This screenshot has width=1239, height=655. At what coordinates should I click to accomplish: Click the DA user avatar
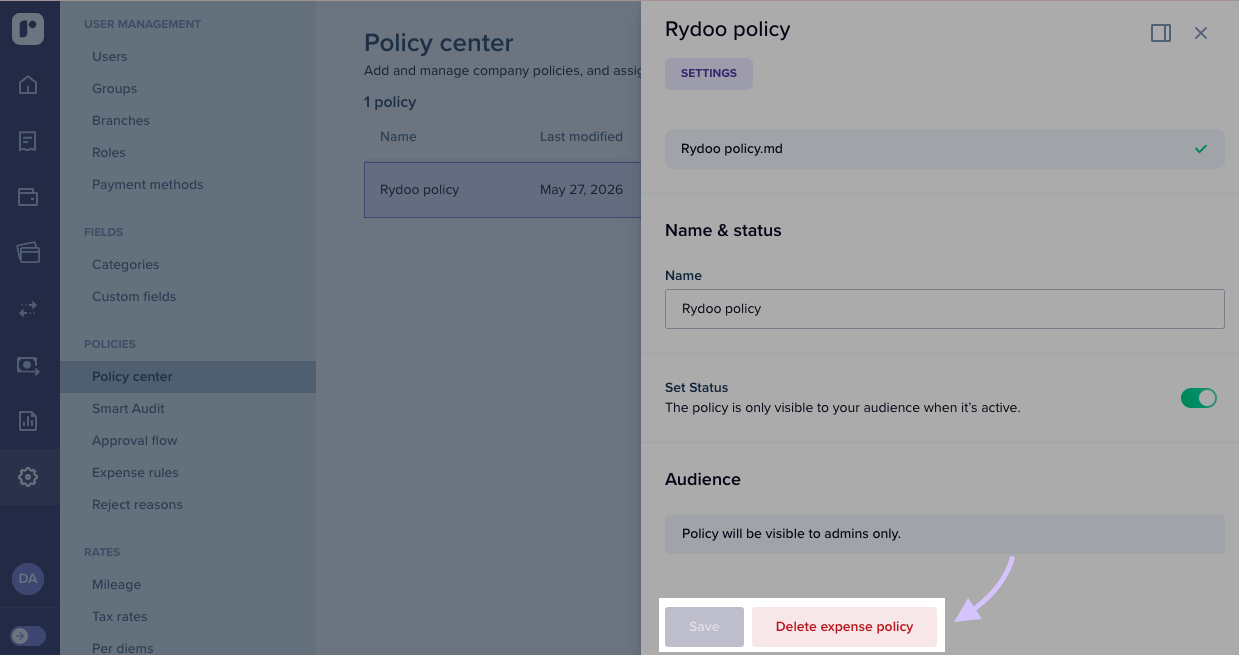point(28,578)
